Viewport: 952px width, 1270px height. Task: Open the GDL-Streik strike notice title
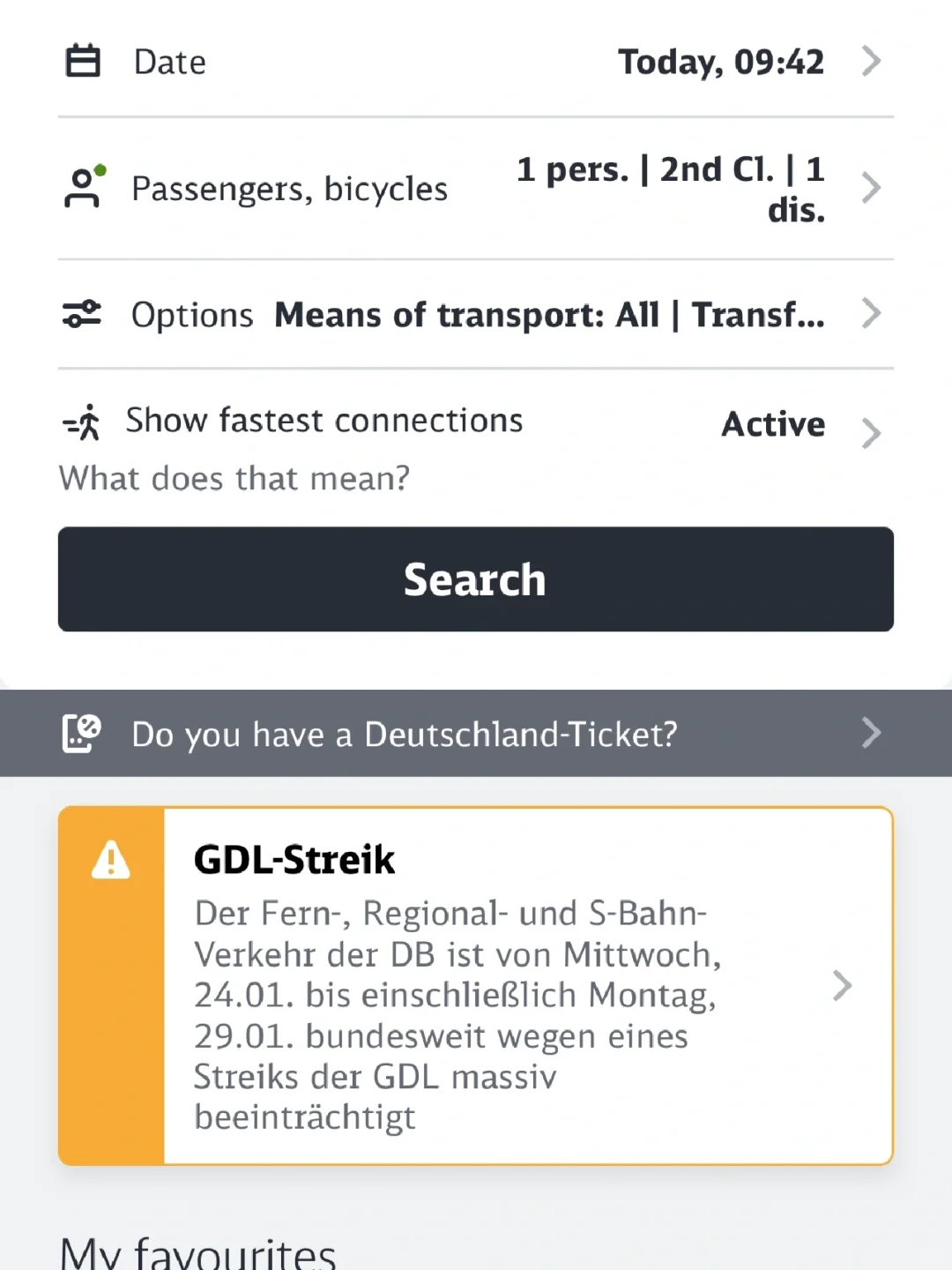(294, 860)
